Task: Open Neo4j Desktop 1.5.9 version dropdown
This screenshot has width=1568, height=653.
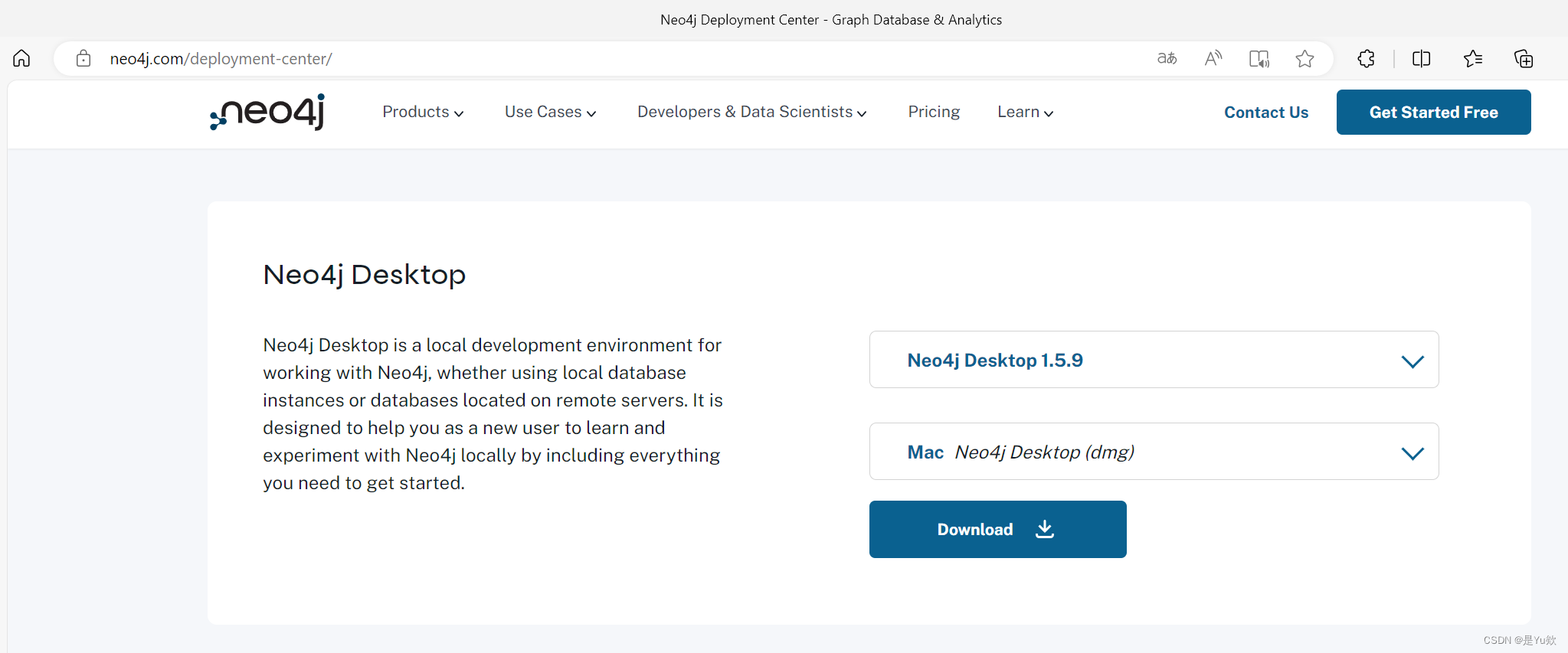Action: click(1154, 360)
